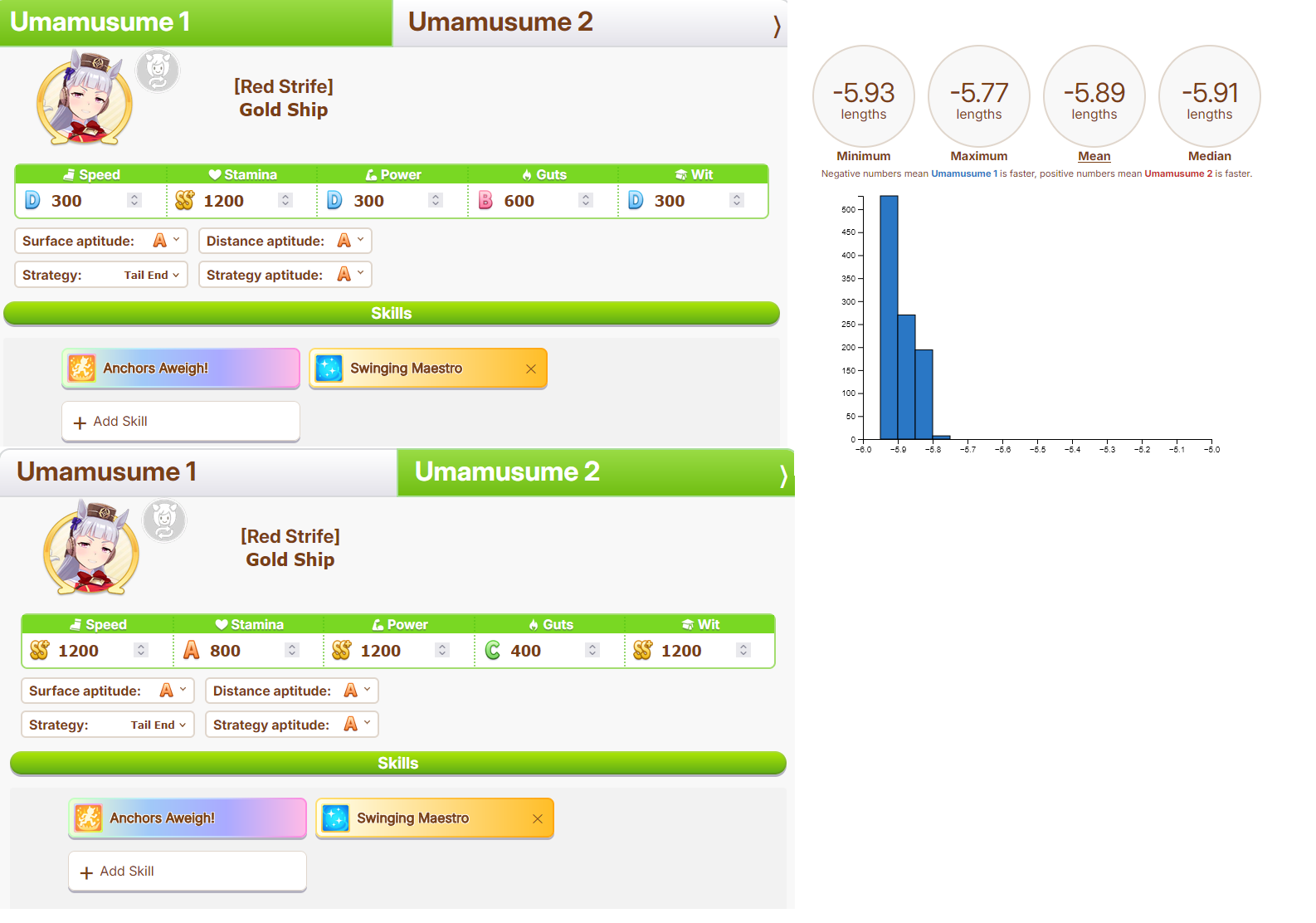The width and height of the screenshot is (1316, 923).
Task: Click the underlined Mean label
Action: pyautogui.click(x=1094, y=156)
